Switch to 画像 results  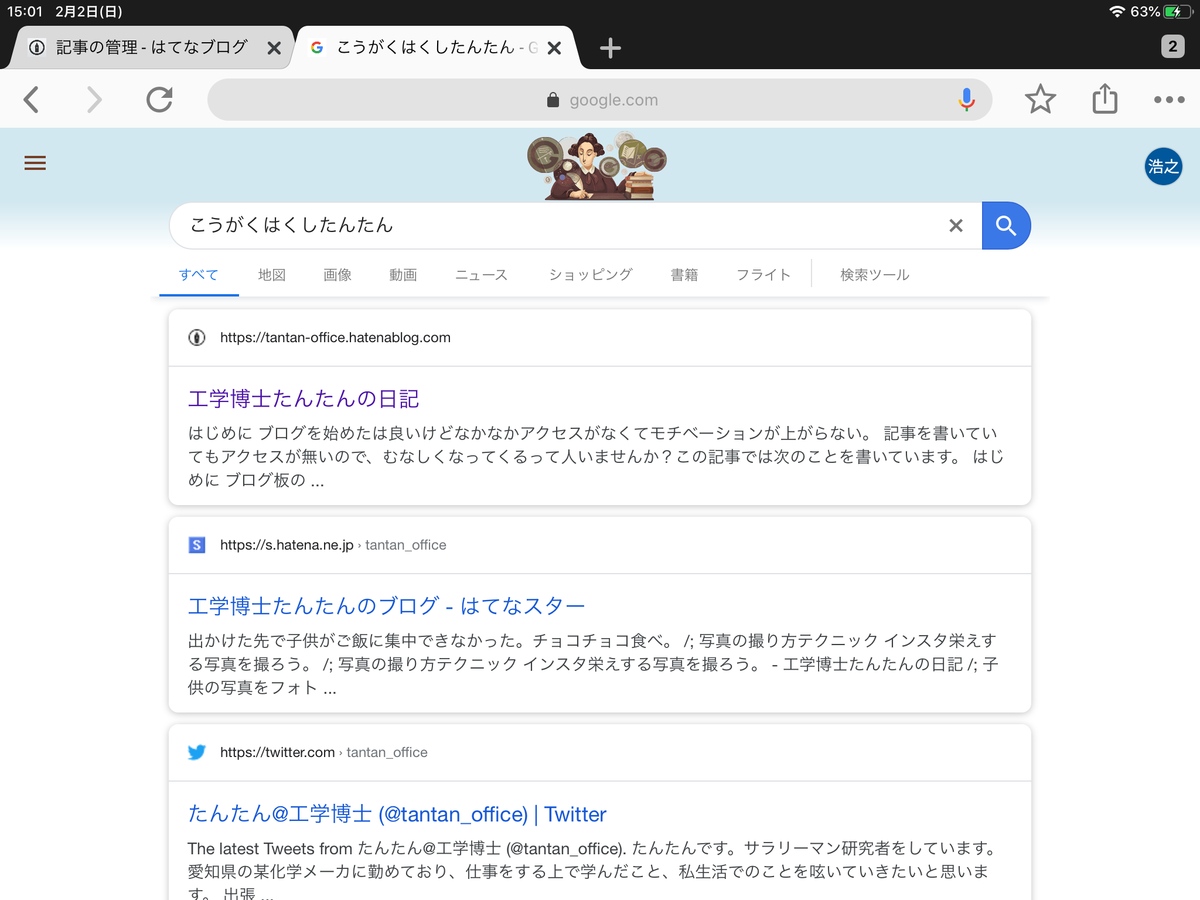point(338,274)
